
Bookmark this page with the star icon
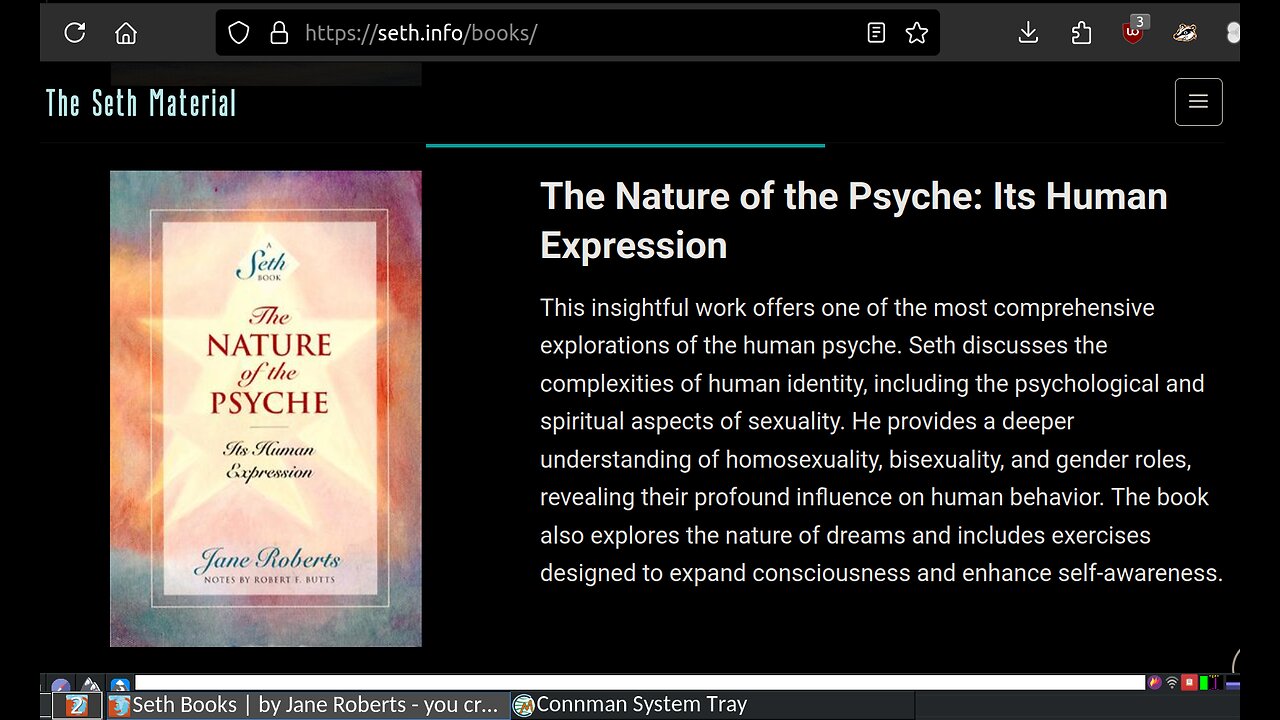pos(917,33)
